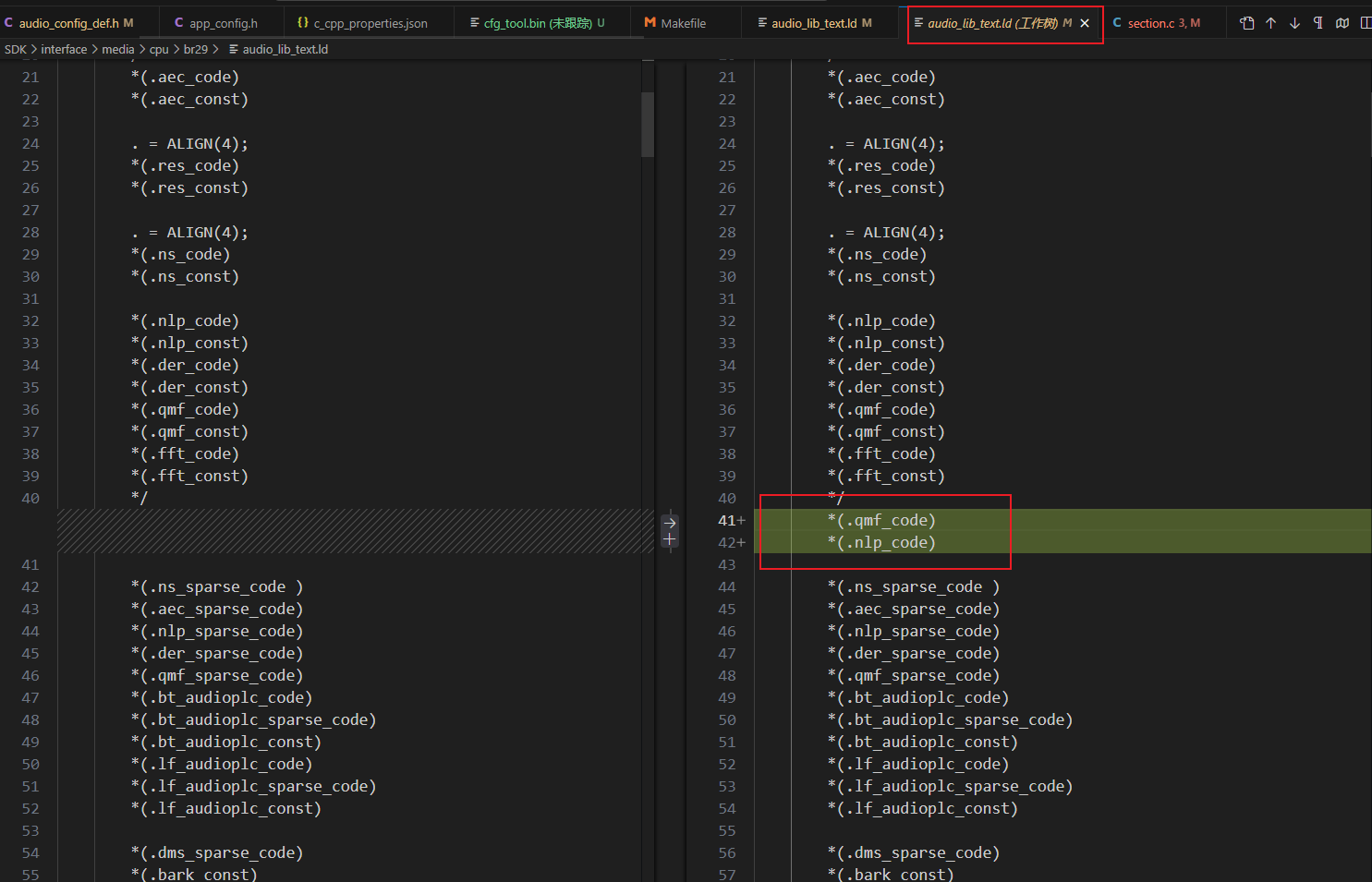Jump to the previous change with up arrow
The image size is (1372, 882).
coord(1271,23)
